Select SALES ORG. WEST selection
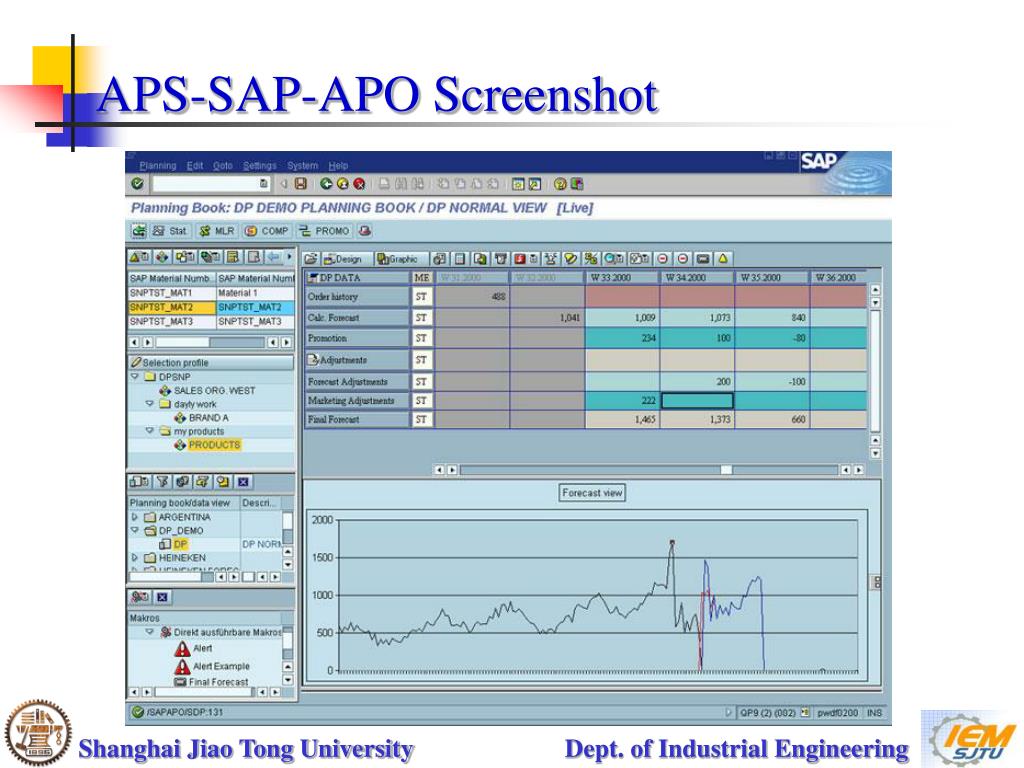This screenshot has height=768, width=1024. tap(214, 391)
